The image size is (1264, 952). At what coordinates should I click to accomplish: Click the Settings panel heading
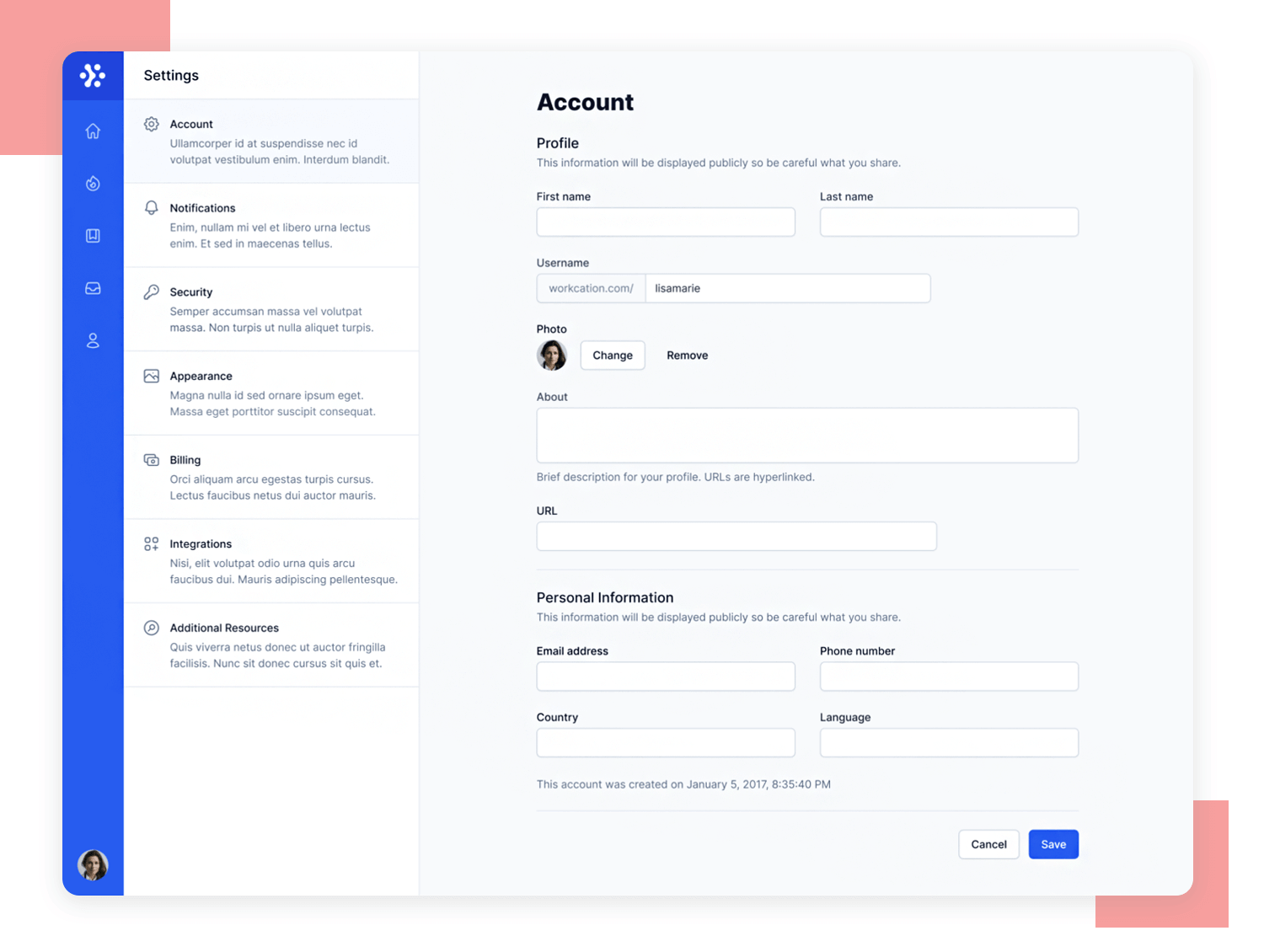(171, 75)
